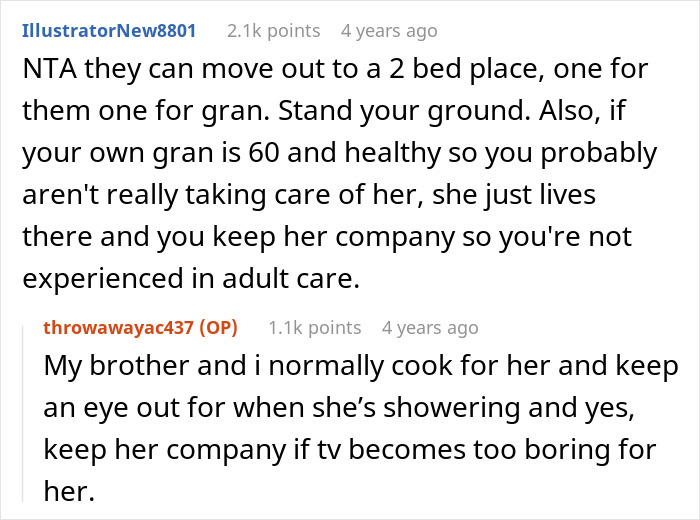Click top comment's '4 years ago' timestamp

[389, 31]
